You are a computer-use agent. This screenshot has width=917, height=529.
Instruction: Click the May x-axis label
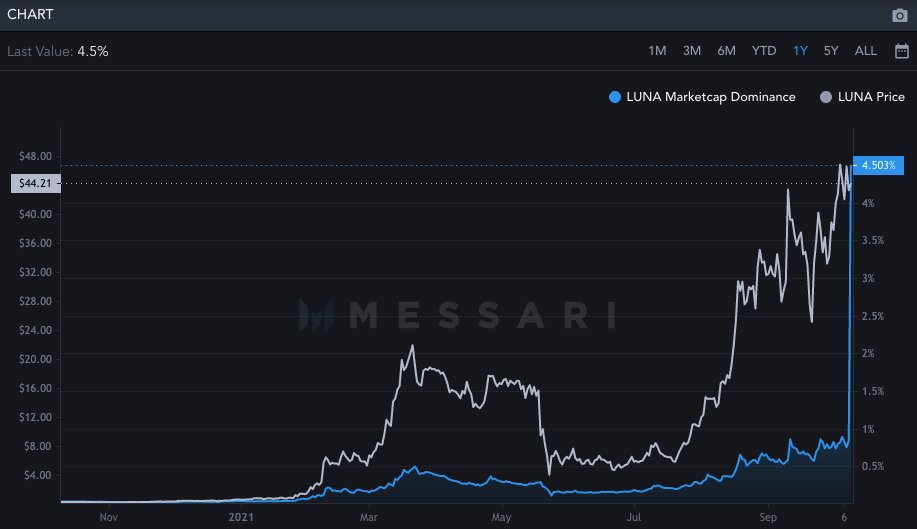click(501, 517)
